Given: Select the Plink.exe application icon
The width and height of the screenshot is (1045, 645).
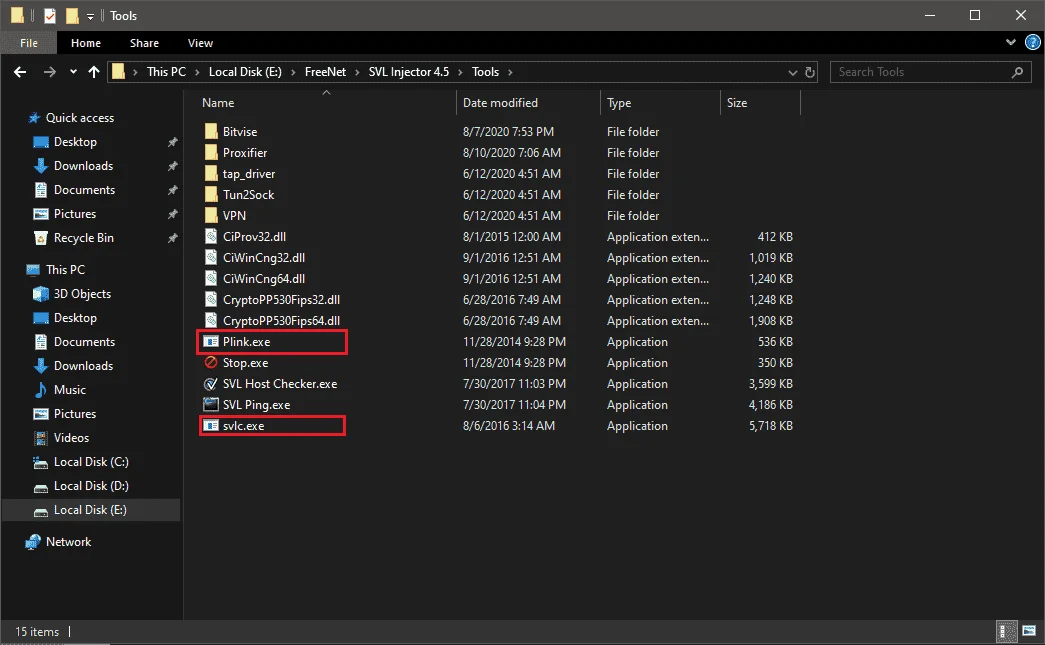Looking at the screenshot, I should 211,342.
